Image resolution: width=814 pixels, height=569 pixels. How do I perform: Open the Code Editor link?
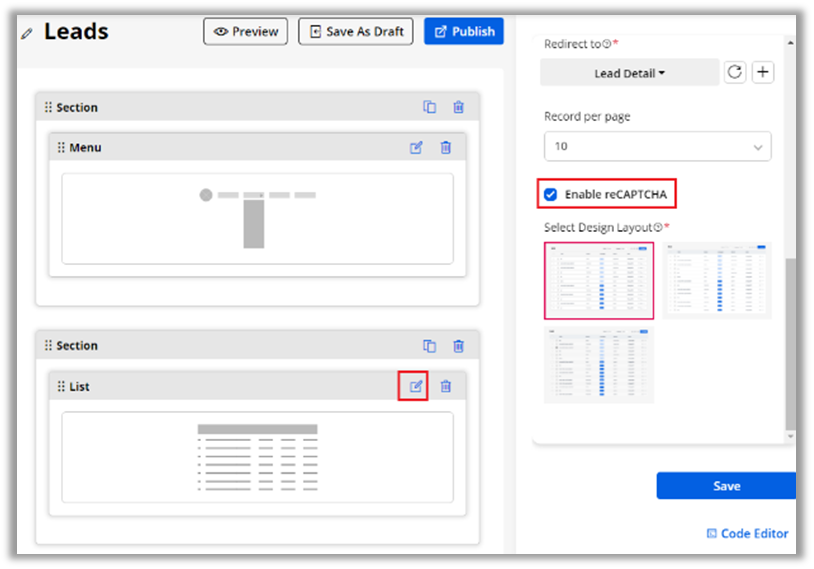747,533
